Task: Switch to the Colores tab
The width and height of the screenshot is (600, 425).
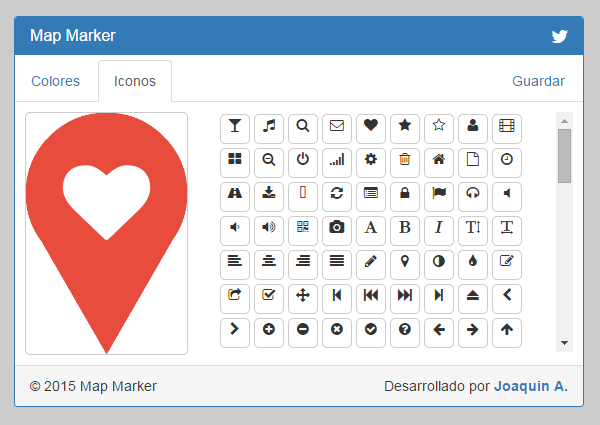Action: pyautogui.click(x=55, y=81)
